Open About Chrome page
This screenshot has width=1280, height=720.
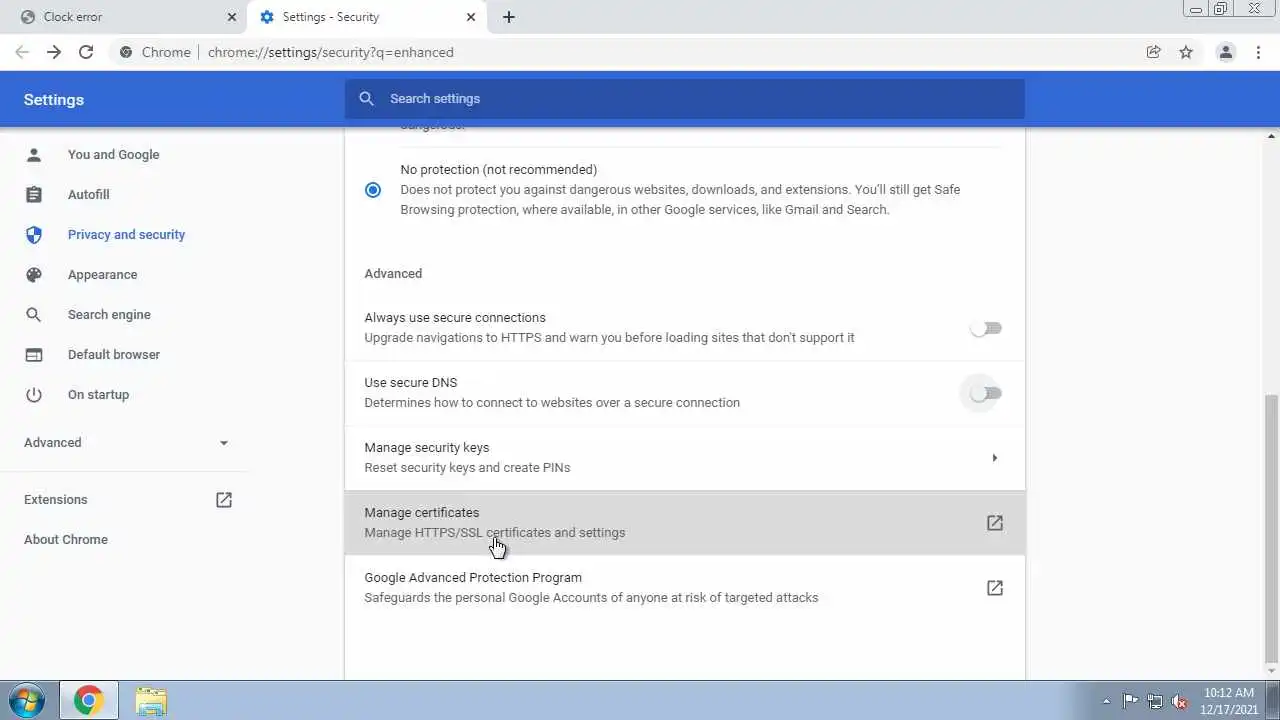(x=65, y=539)
